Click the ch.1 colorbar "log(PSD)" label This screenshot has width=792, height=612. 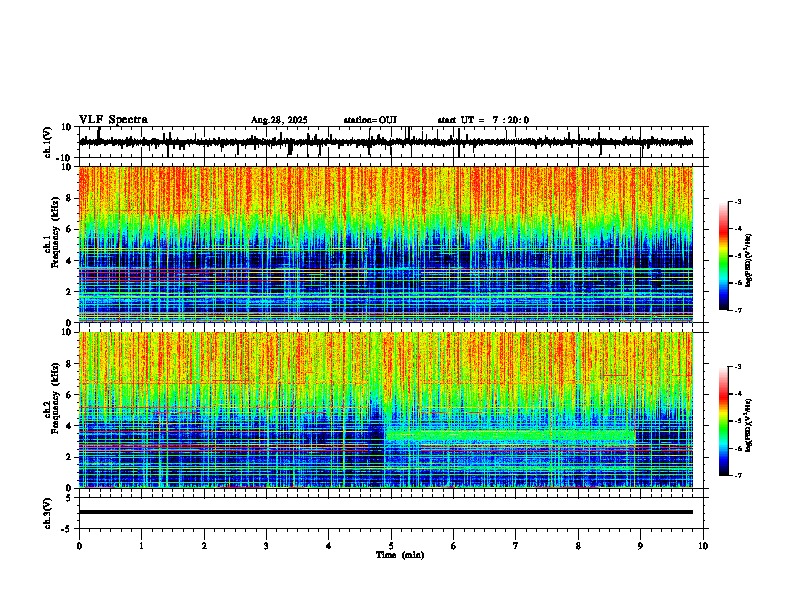click(x=749, y=260)
